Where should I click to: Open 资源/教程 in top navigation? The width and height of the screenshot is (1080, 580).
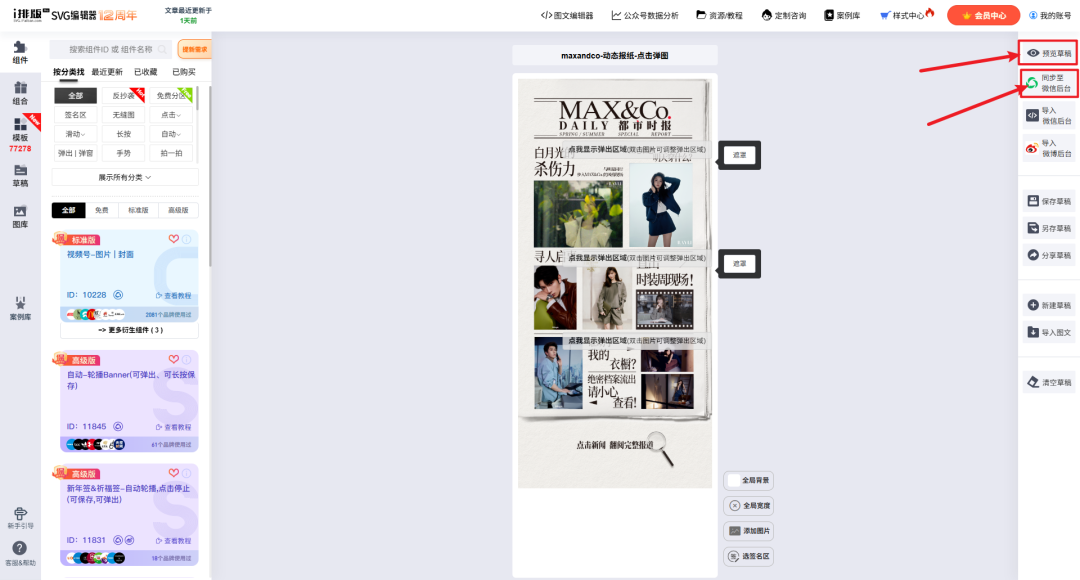(719, 15)
